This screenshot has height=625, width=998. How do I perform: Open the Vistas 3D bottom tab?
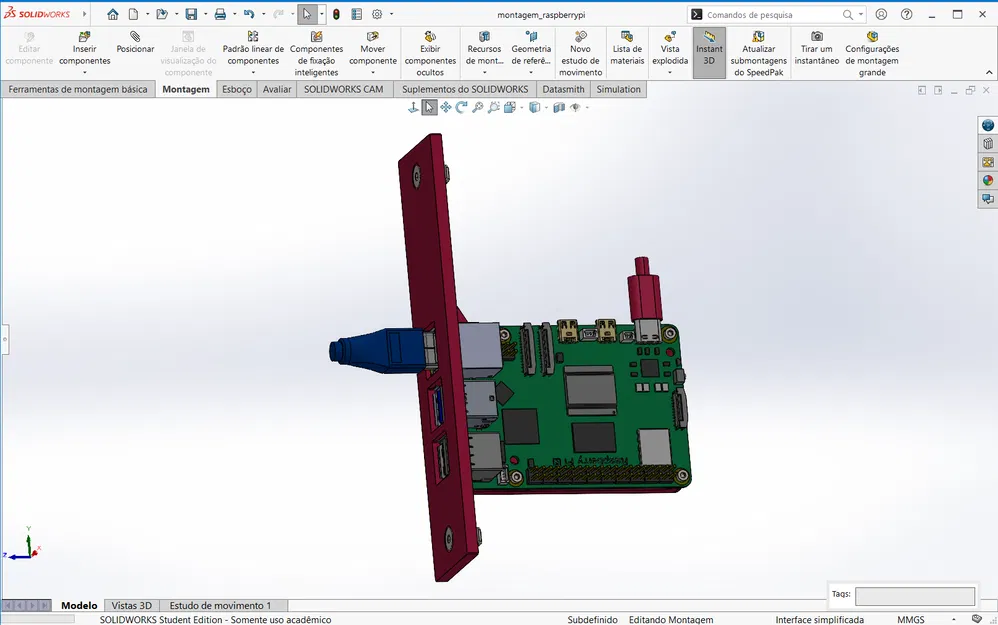tap(132, 605)
